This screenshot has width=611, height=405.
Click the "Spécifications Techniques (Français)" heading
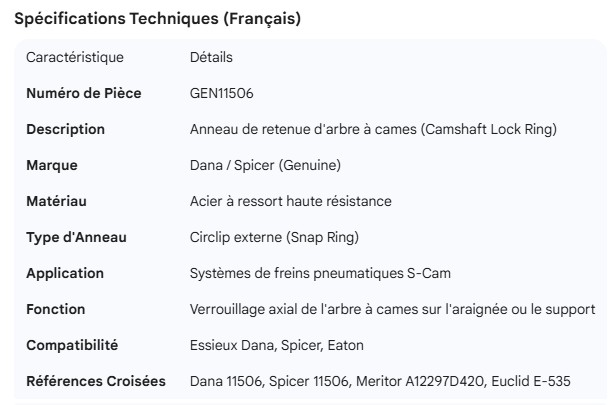(157, 18)
